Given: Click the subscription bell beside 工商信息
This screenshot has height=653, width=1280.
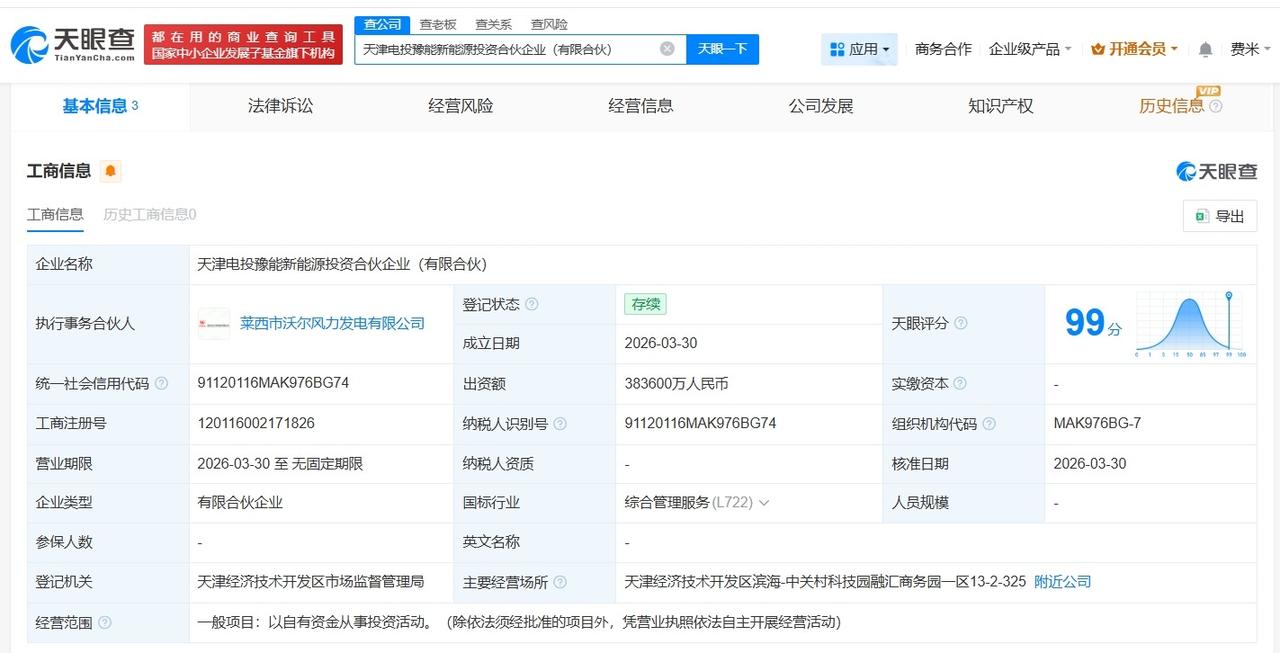Looking at the screenshot, I should click(x=110, y=170).
